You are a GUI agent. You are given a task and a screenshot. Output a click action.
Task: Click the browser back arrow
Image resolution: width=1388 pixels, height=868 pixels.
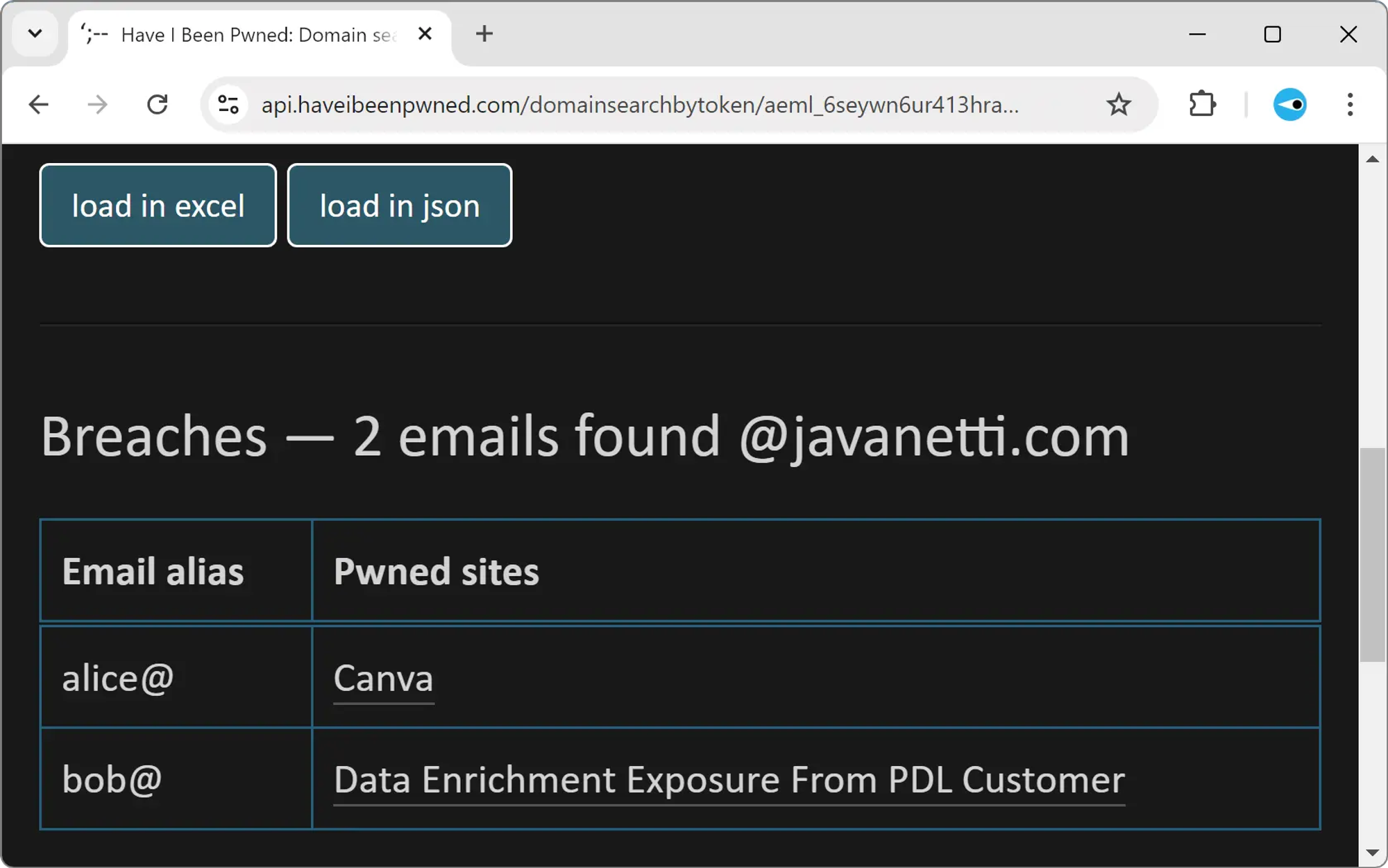click(x=39, y=105)
